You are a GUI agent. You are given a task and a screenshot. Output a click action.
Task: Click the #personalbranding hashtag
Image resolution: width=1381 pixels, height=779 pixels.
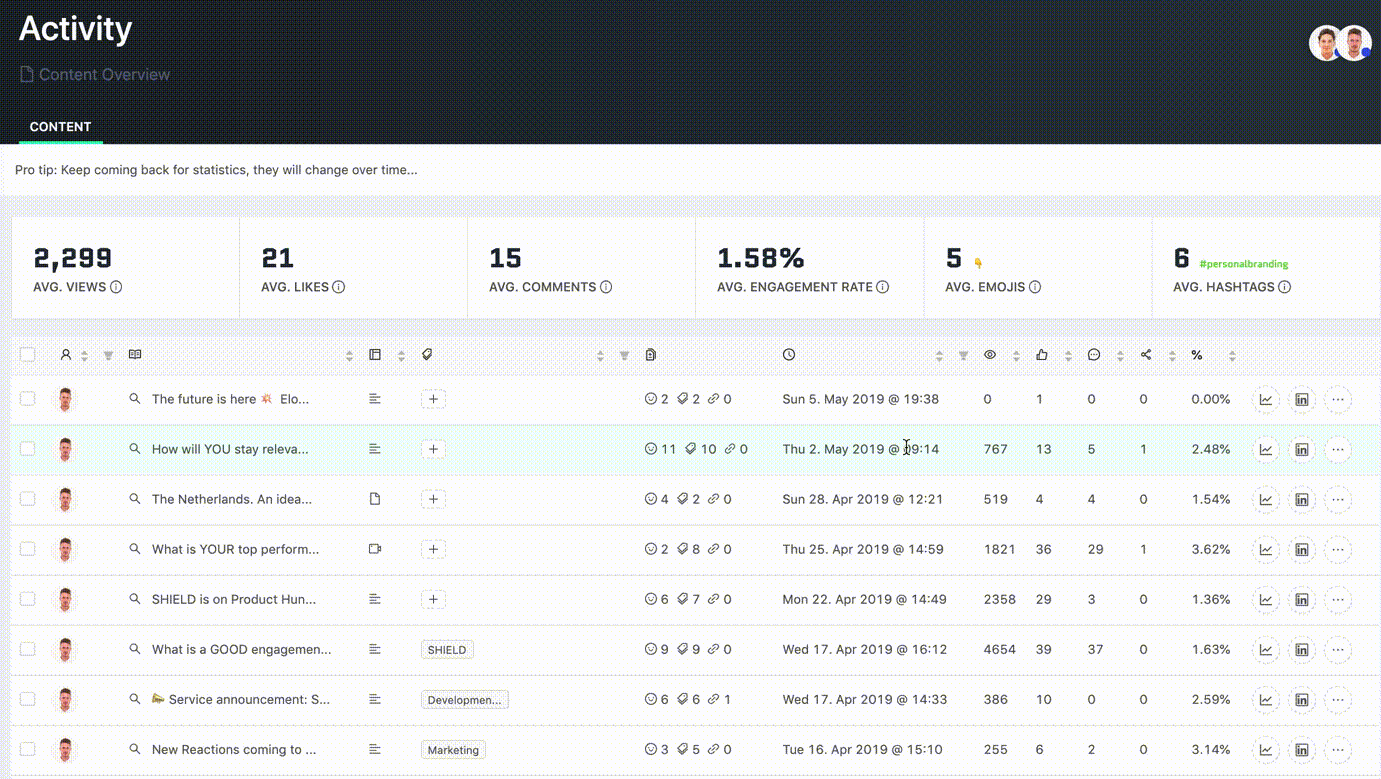(x=1243, y=264)
